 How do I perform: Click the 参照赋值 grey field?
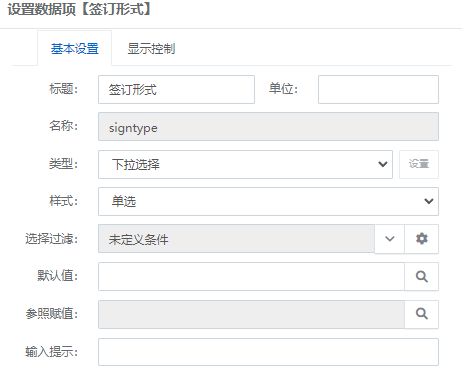tap(251, 314)
